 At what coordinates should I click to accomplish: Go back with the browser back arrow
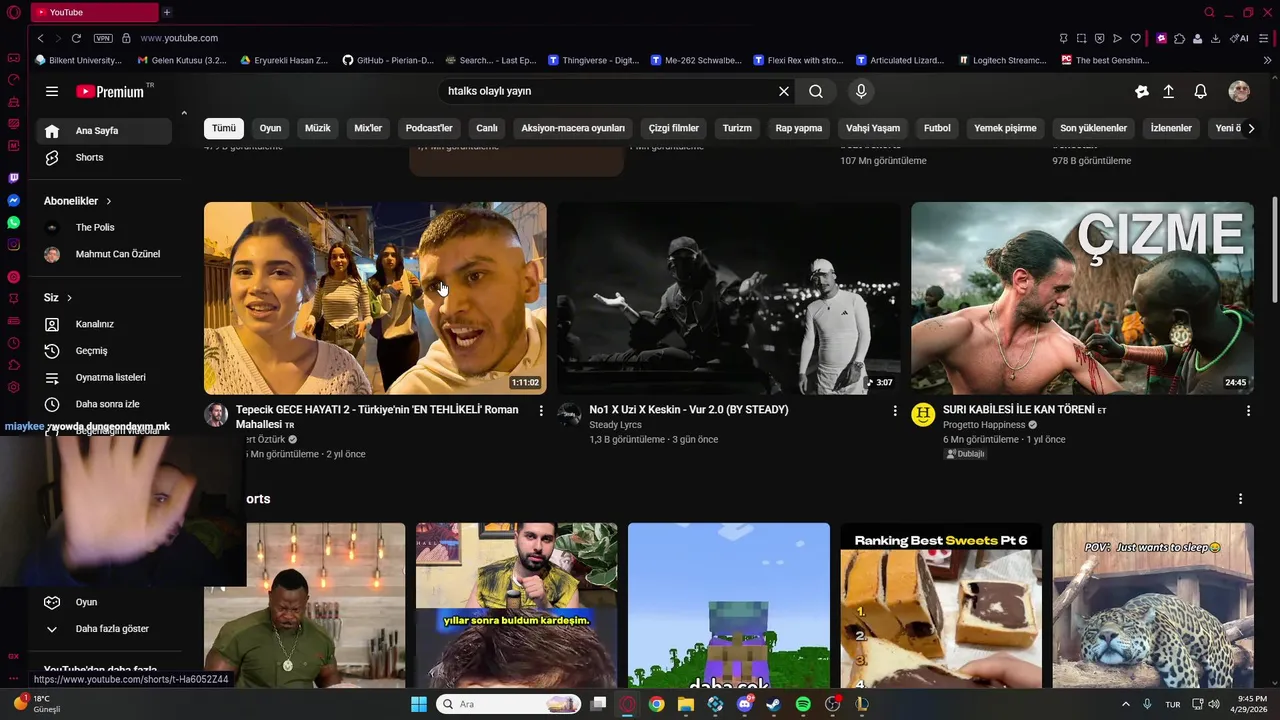click(40, 38)
